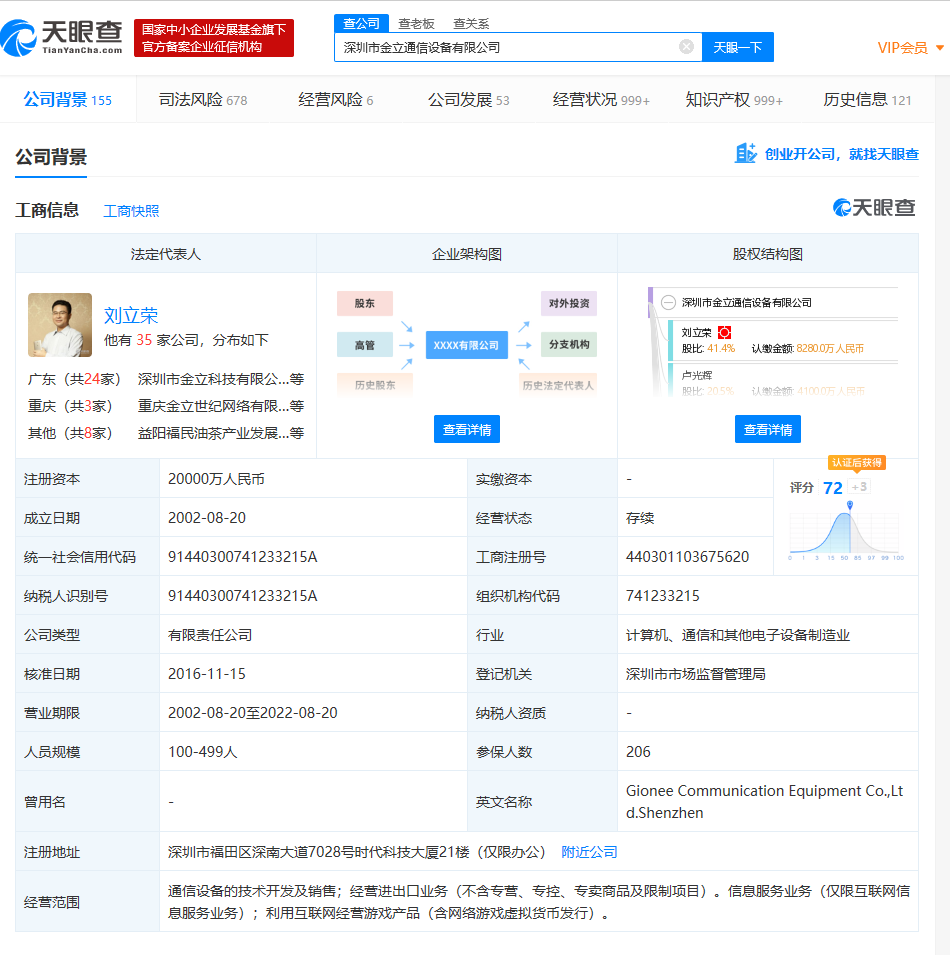Click the score distribution curve chart

pyautogui.click(x=846, y=532)
